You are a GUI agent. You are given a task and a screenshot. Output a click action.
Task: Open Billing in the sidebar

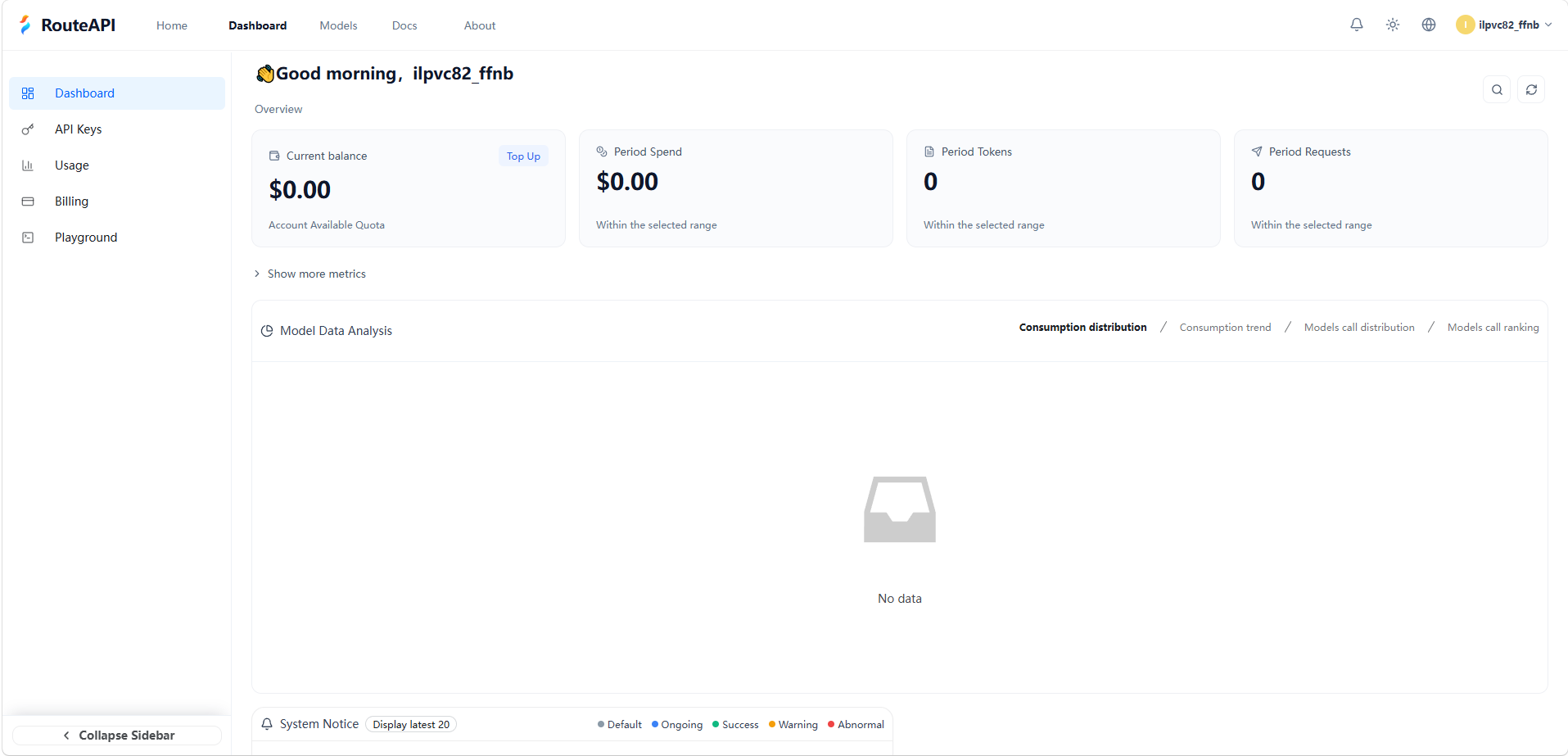[117, 201]
